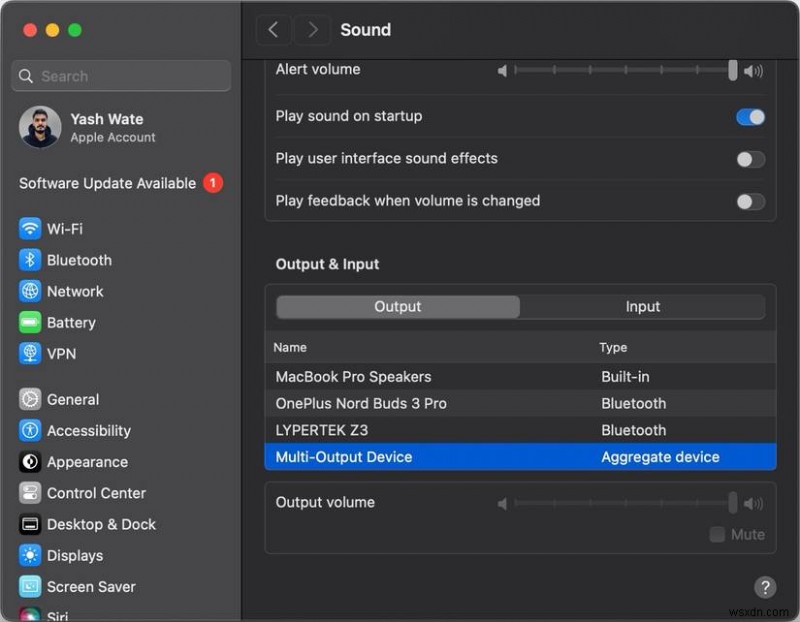The image size is (800, 622).
Task: Click the Name column header
Action: [290, 347]
